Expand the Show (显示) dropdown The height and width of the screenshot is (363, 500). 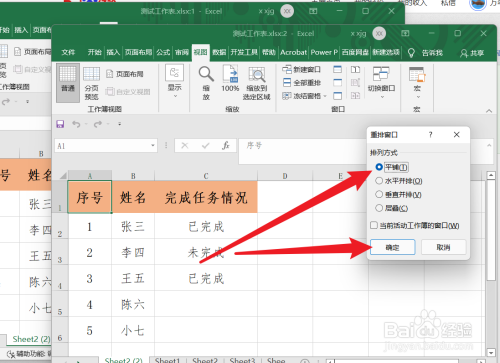coord(175,82)
